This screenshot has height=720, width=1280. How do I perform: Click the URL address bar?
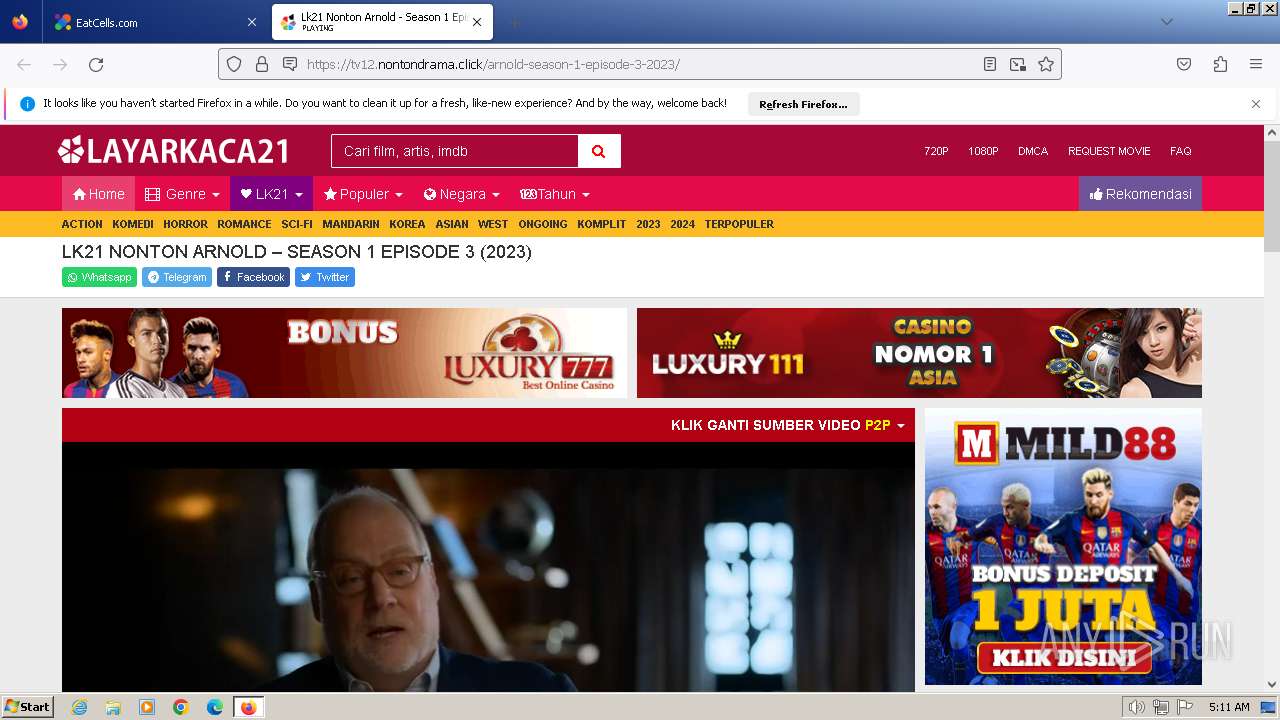[640, 64]
